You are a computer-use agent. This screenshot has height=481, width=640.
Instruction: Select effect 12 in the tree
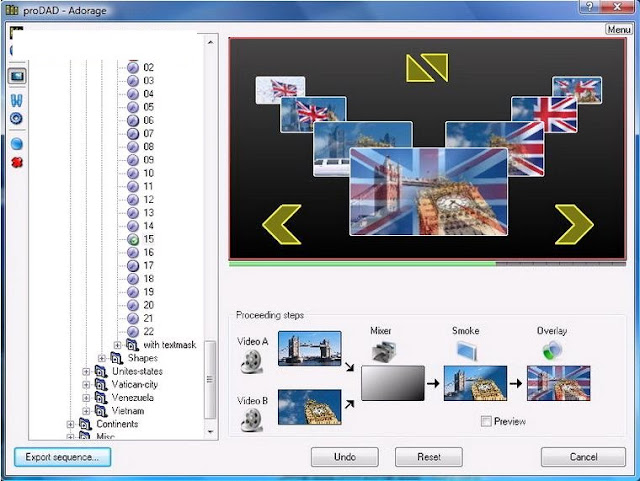click(141, 199)
